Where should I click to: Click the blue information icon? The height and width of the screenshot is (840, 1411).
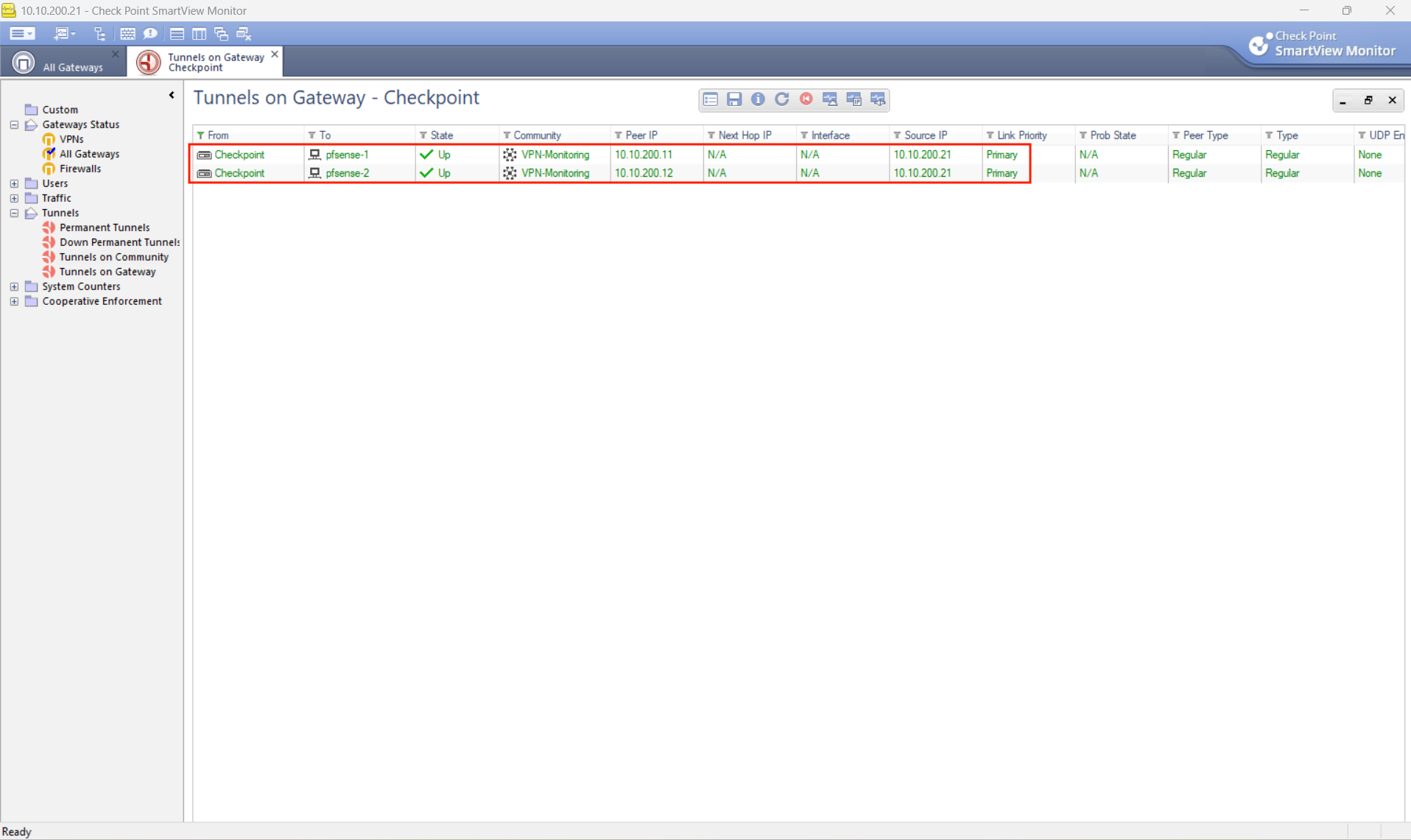point(758,99)
